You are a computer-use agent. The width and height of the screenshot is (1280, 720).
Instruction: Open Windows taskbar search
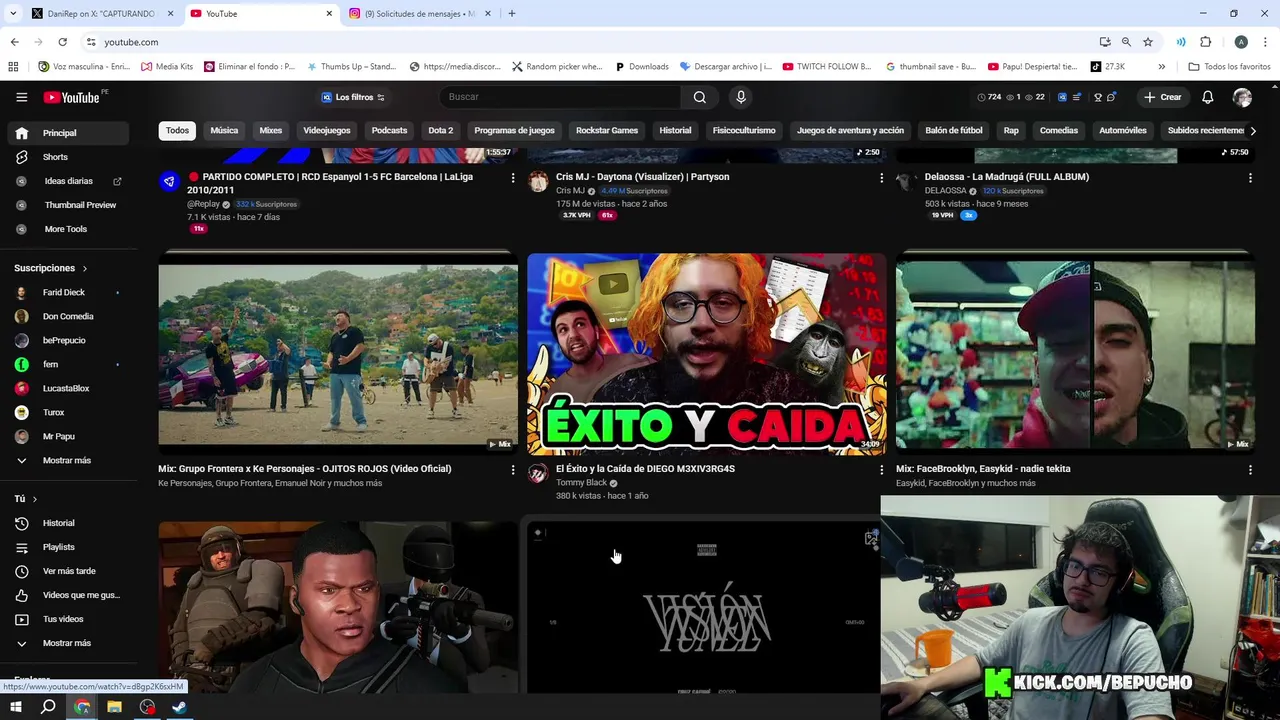click(48, 707)
